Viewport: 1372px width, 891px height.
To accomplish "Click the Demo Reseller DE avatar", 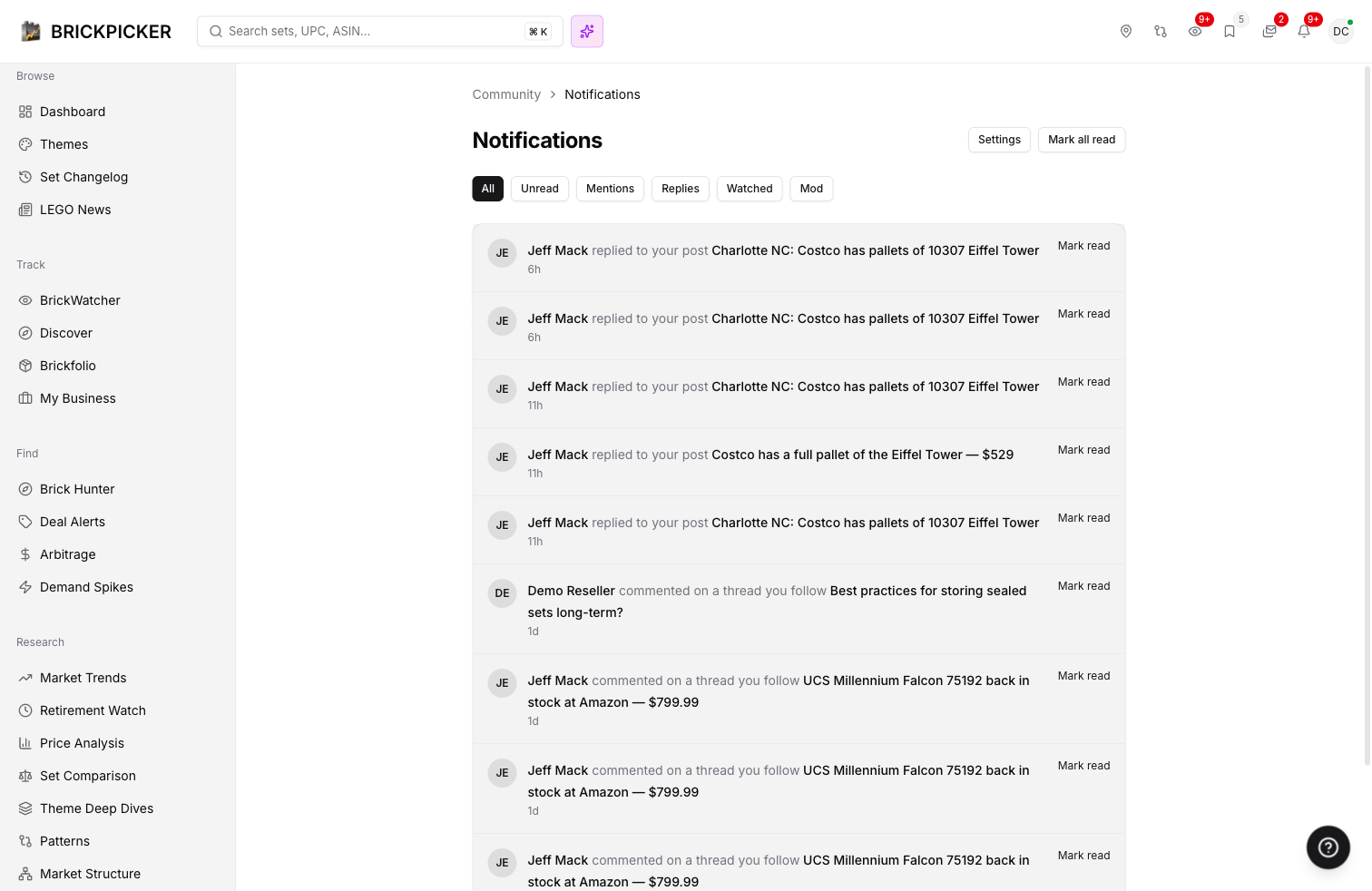I will click(502, 593).
